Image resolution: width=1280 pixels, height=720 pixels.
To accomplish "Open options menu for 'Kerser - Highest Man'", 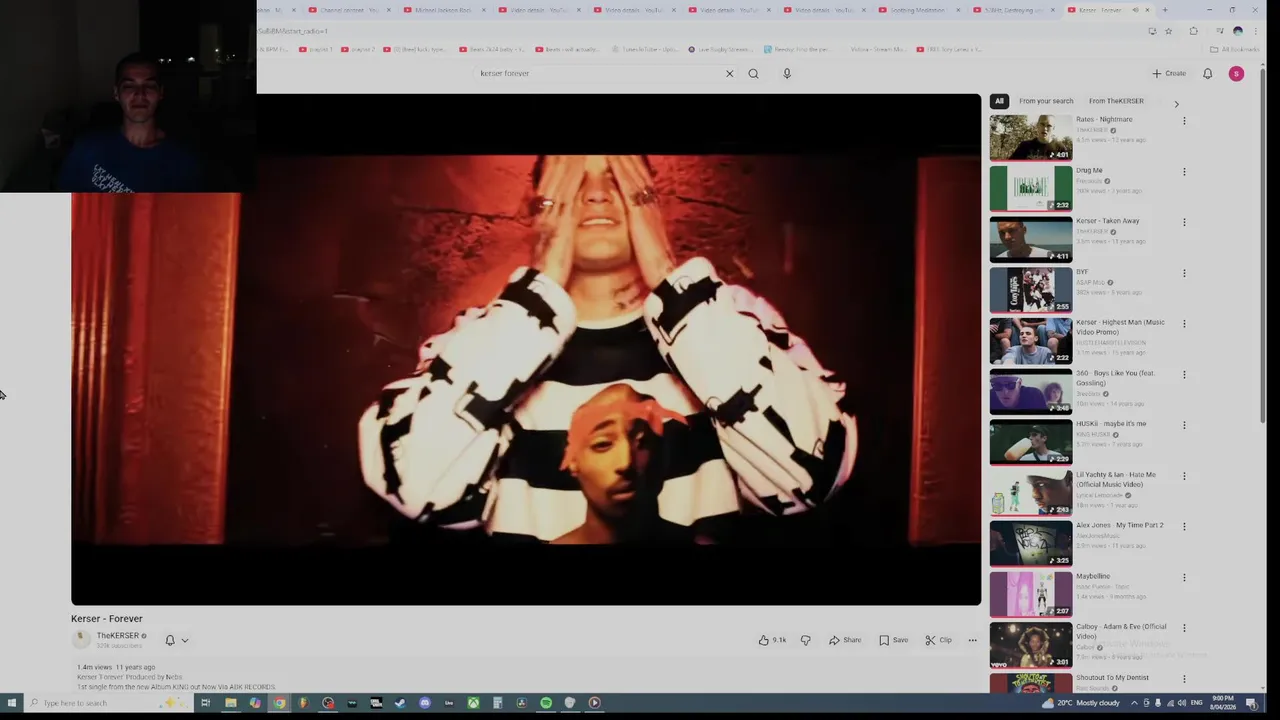I will (x=1184, y=324).
